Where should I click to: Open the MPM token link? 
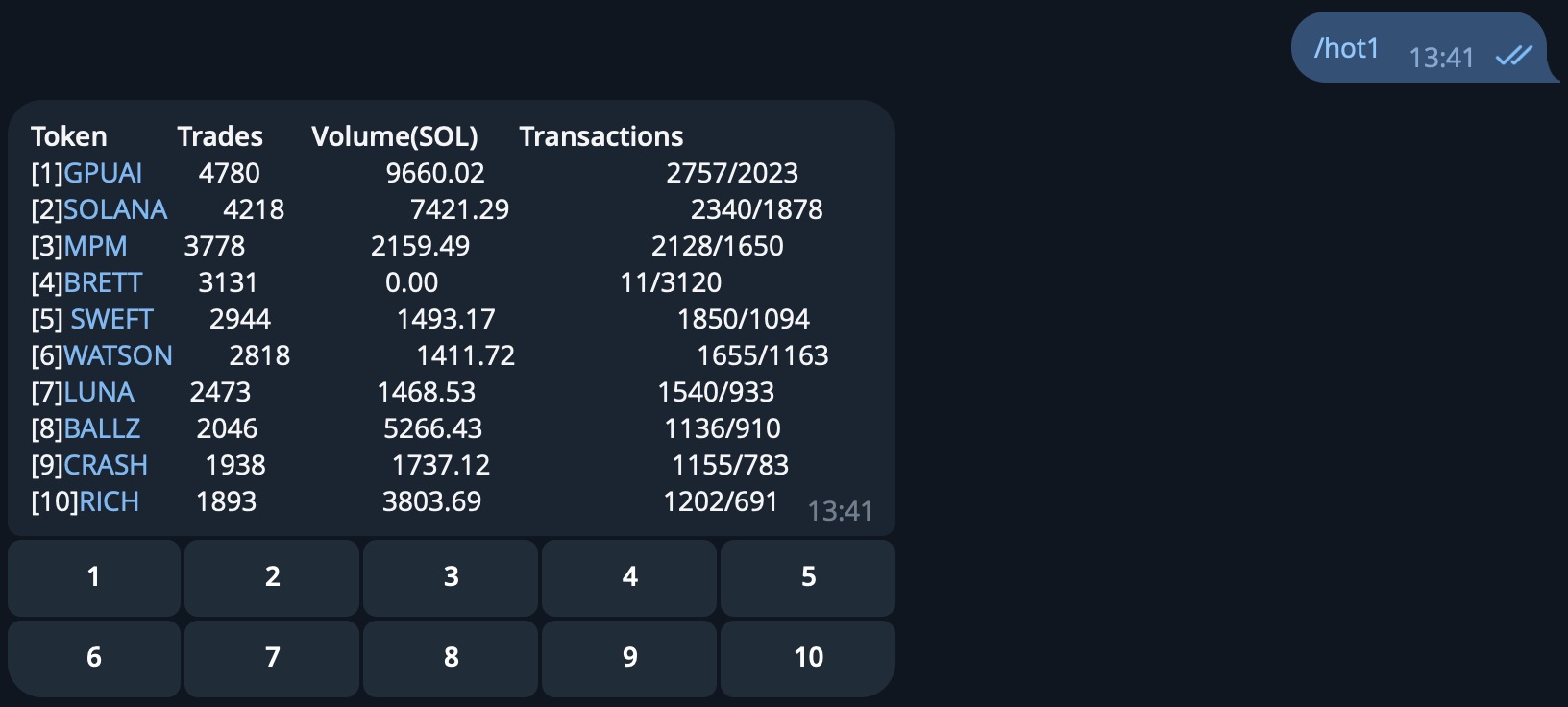(x=95, y=246)
